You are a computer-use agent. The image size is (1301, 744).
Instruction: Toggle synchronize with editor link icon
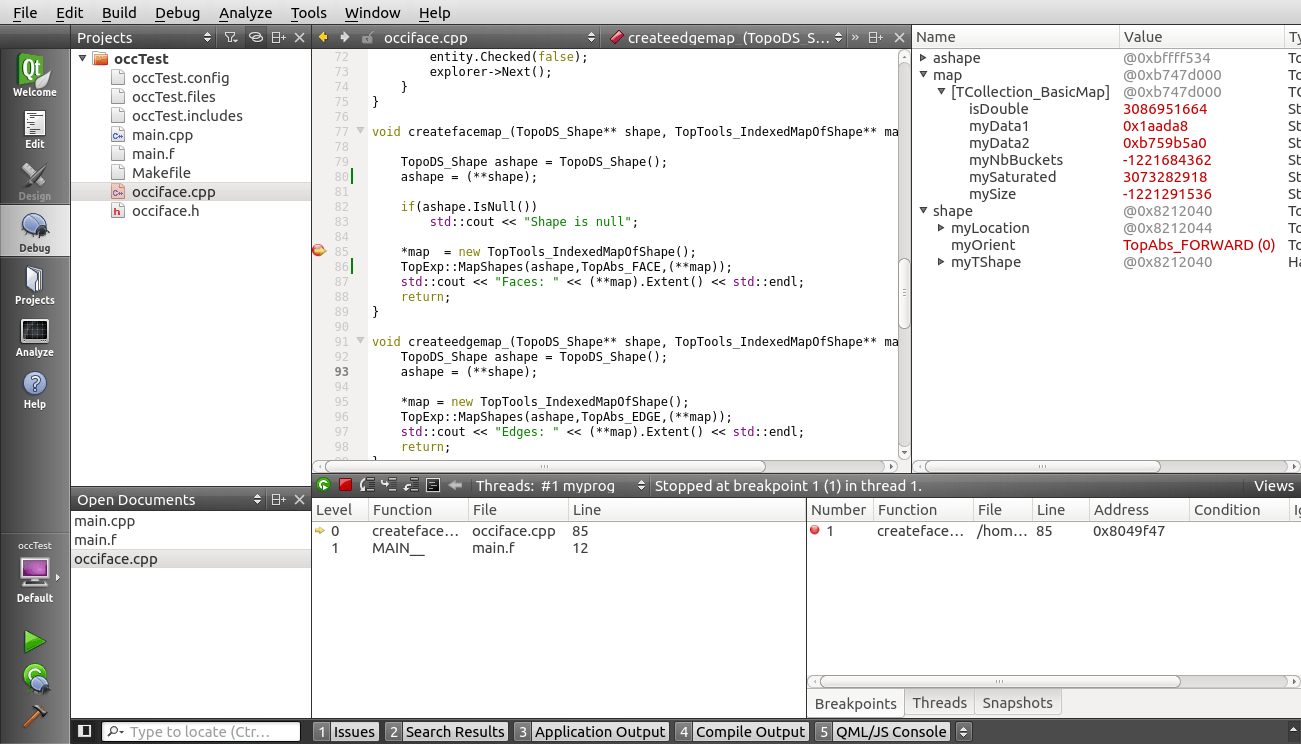pos(255,37)
